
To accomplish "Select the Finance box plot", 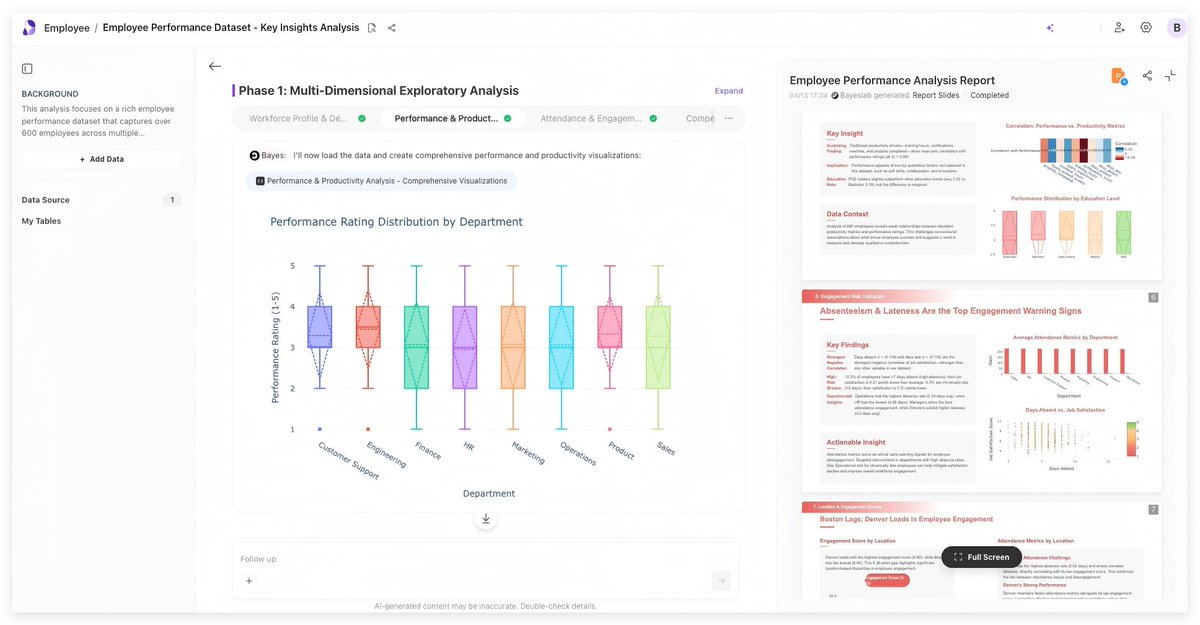I will 416,347.
